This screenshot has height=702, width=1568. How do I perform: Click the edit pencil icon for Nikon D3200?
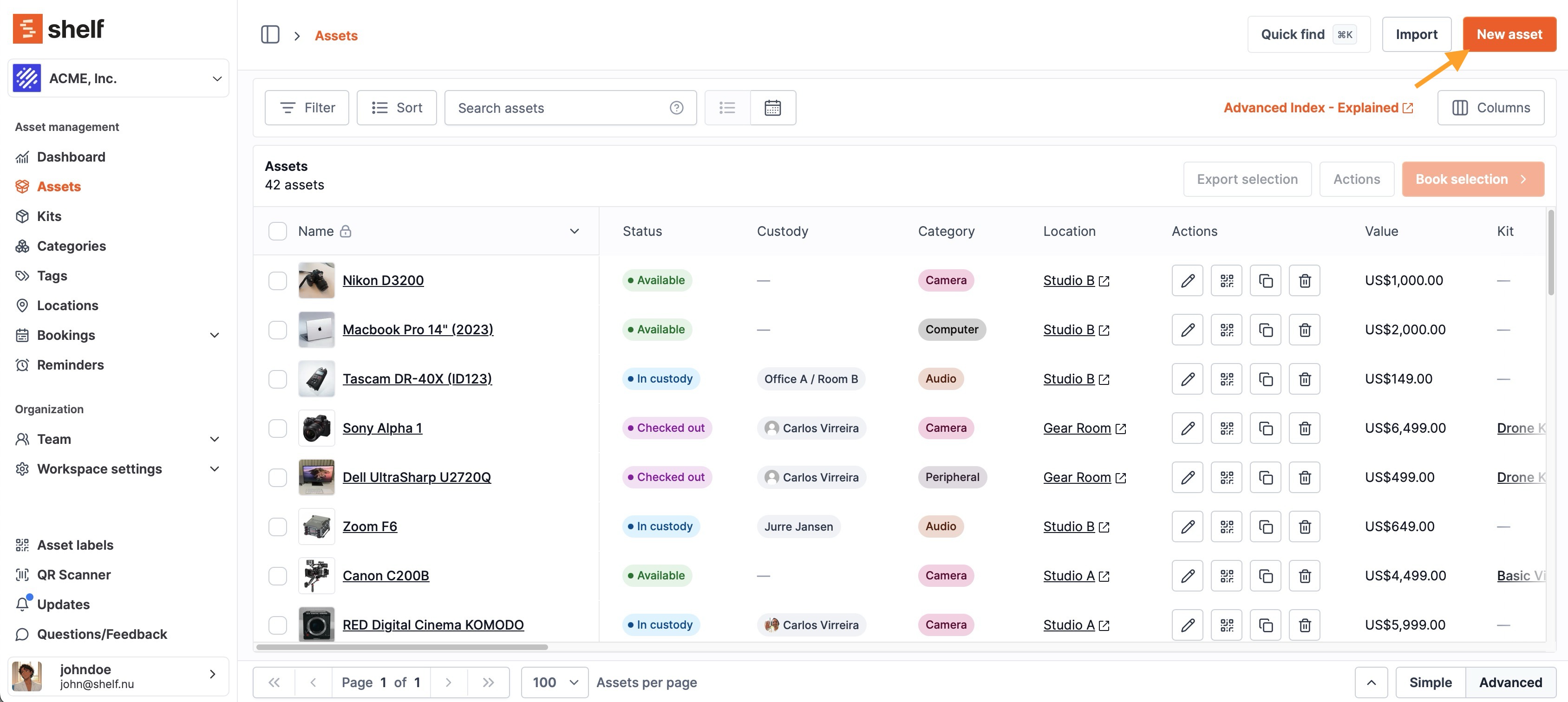tap(1187, 280)
